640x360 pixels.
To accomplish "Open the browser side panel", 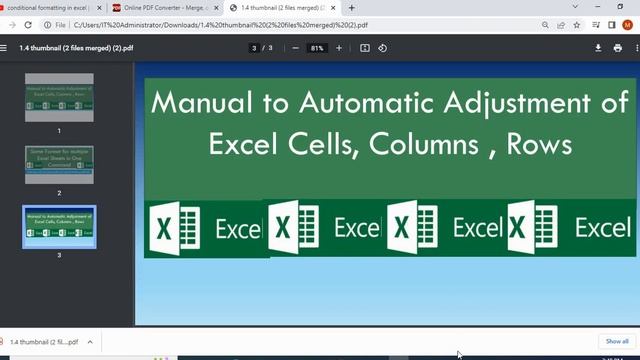I will point(611,25).
